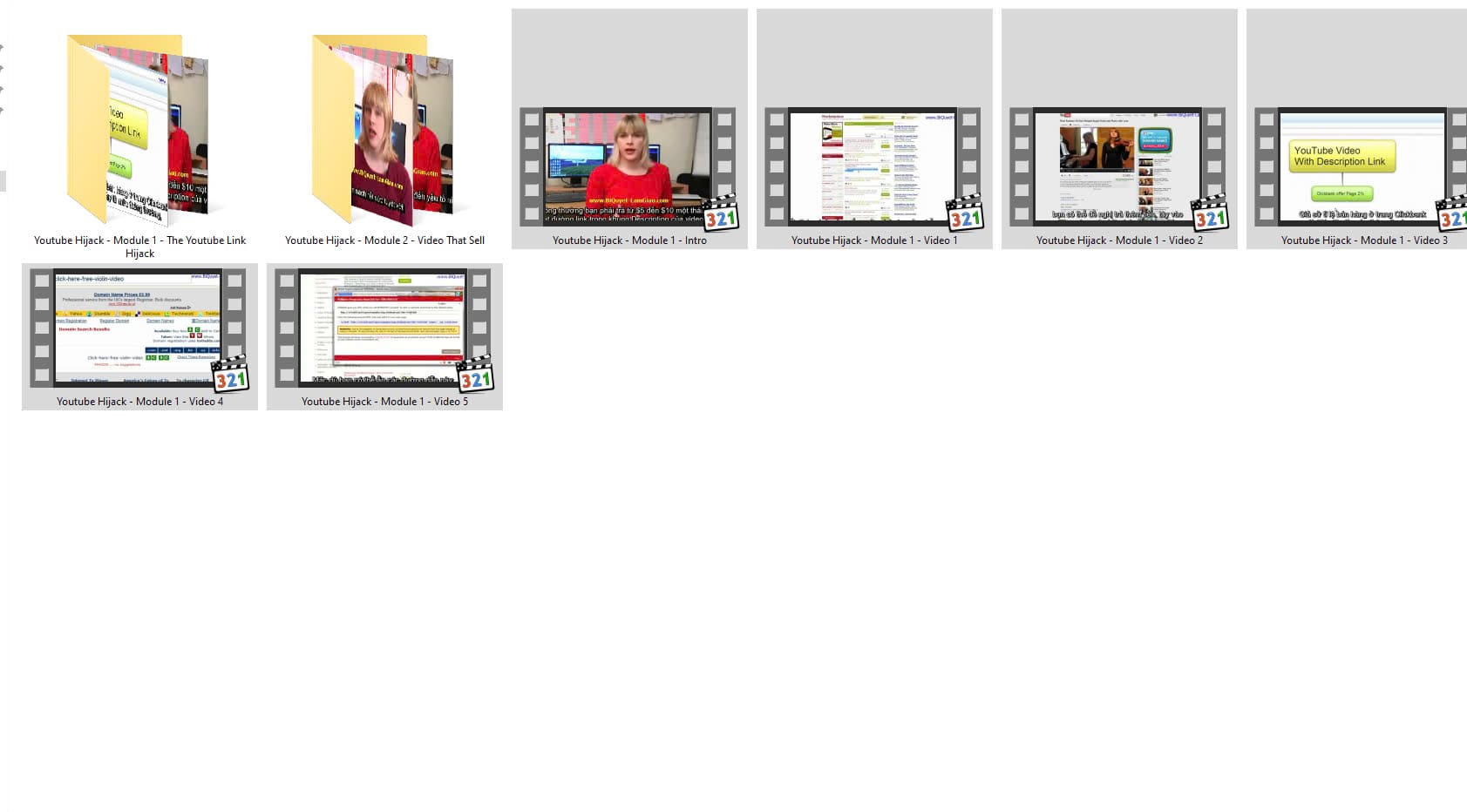Image resolution: width=1467 pixels, height=812 pixels.
Task: Click the file name 'Youtube Hijack - Module 1 - Video 3'
Action: point(1364,240)
